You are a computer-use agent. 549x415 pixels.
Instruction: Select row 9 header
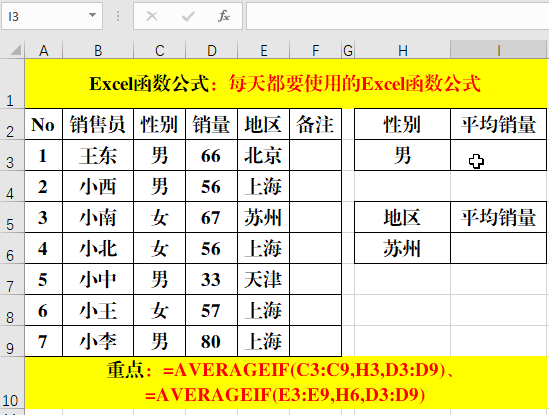point(12,341)
